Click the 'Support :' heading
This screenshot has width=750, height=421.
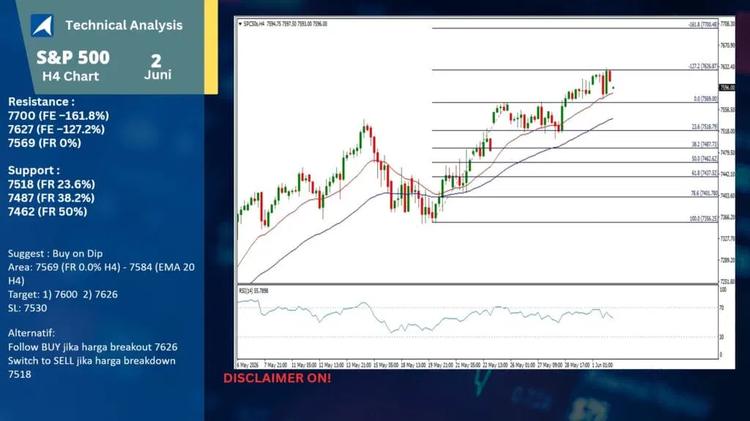pyautogui.click(x=33, y=170)
